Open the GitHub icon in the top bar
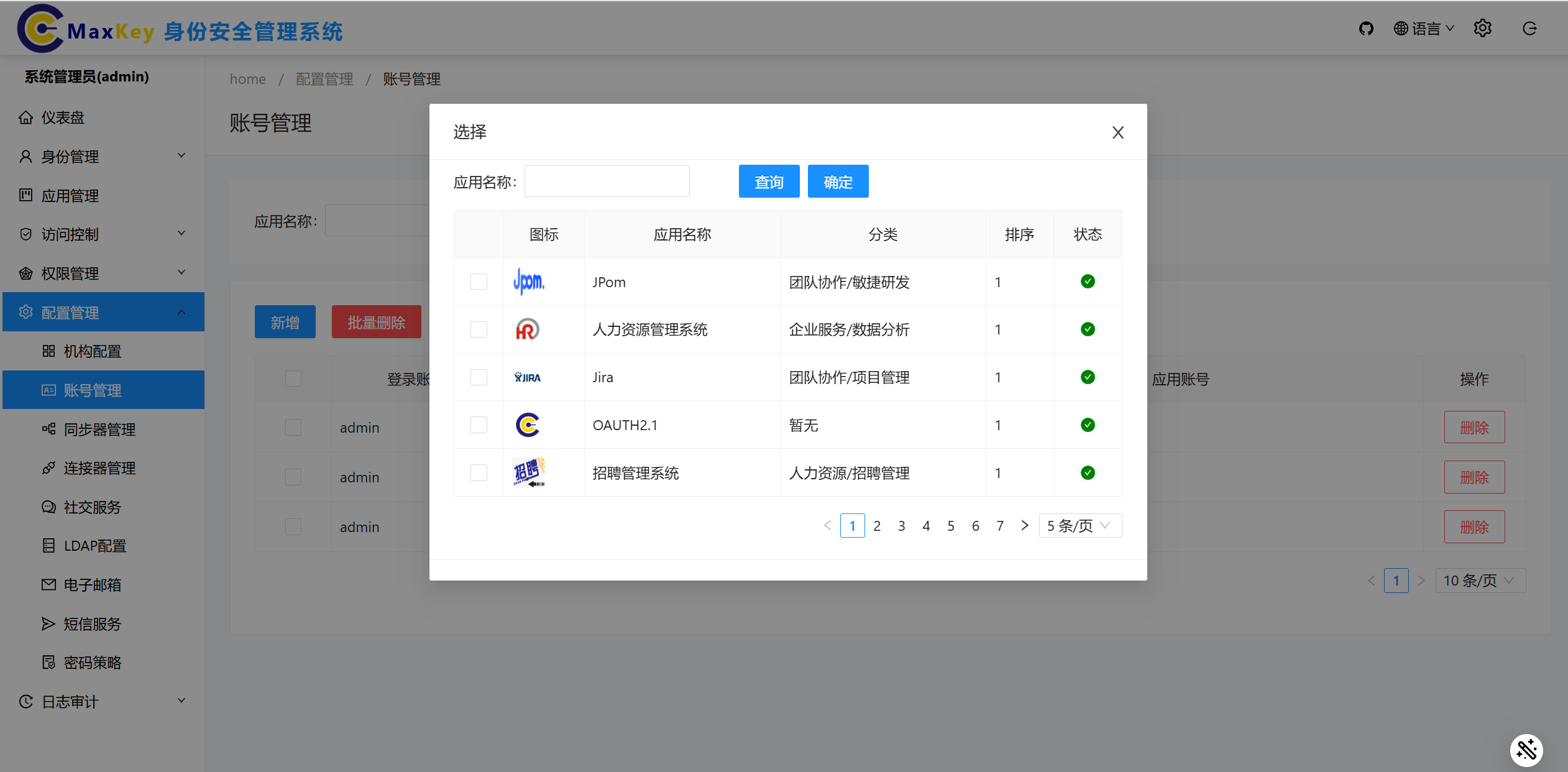Viewport: 1568px width, 772px height. click(1366, 28)
